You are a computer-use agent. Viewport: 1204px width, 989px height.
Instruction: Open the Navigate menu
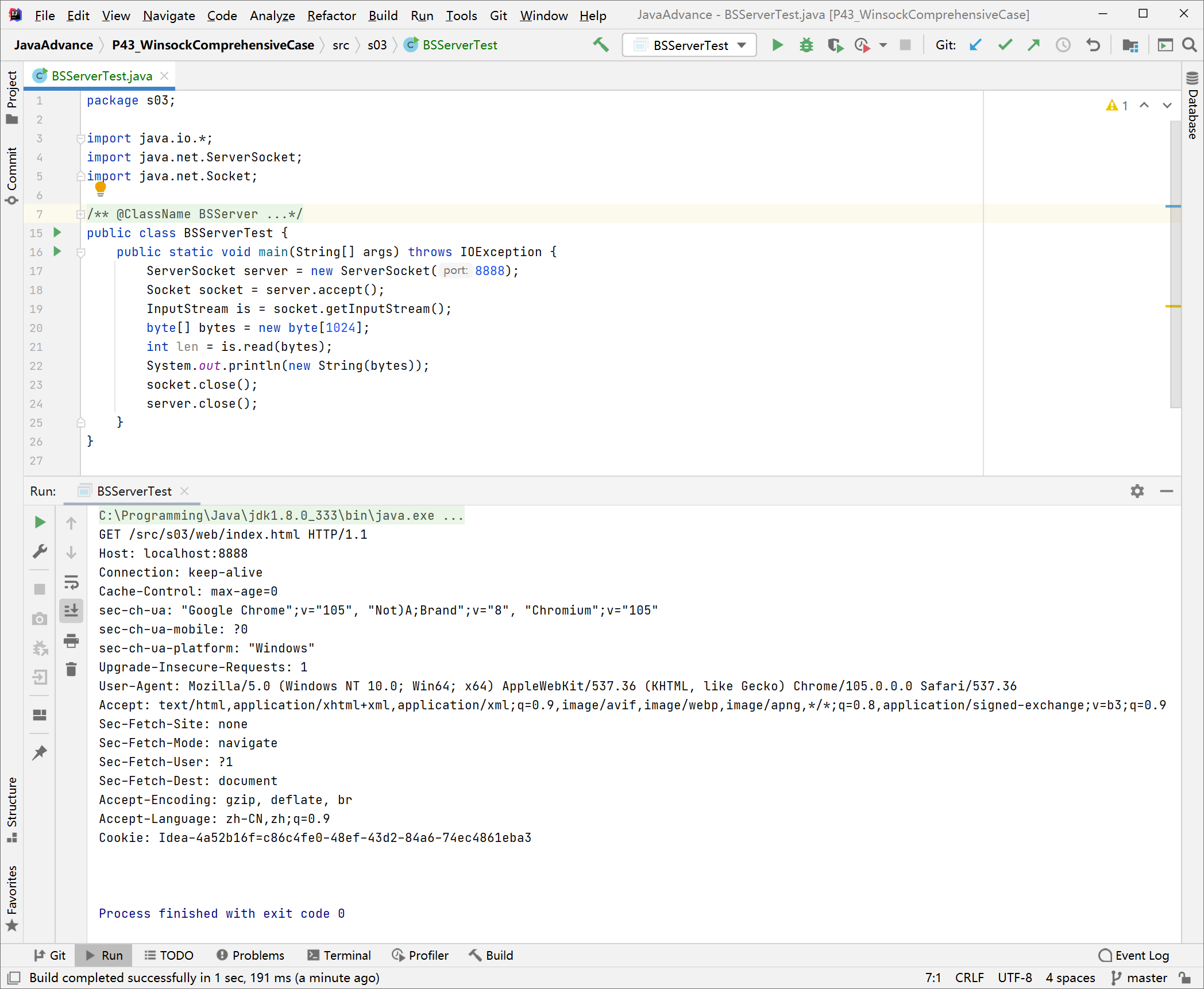(x=169, y=16)
